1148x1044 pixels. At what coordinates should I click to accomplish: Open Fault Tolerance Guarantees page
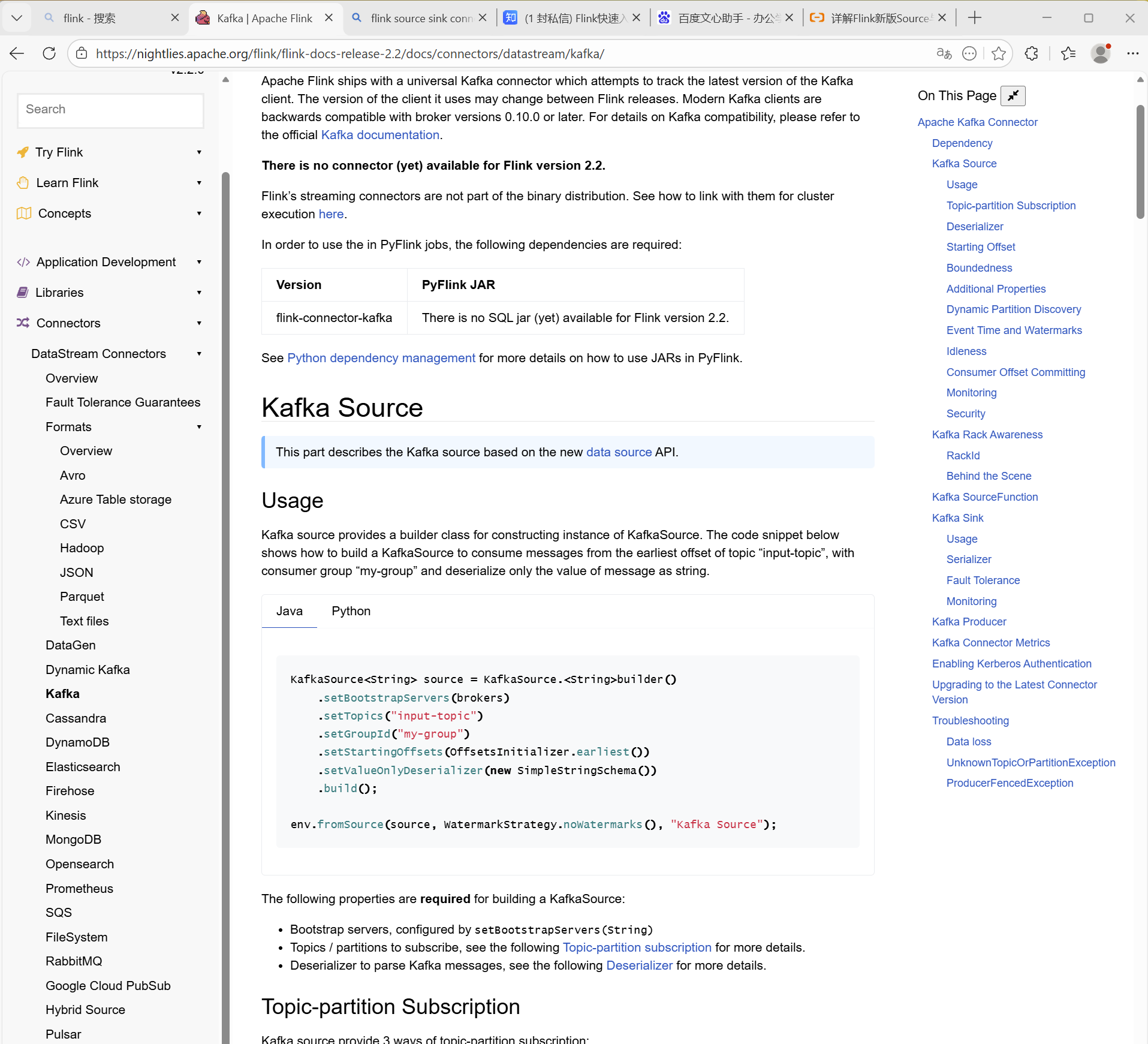(123, 402)
